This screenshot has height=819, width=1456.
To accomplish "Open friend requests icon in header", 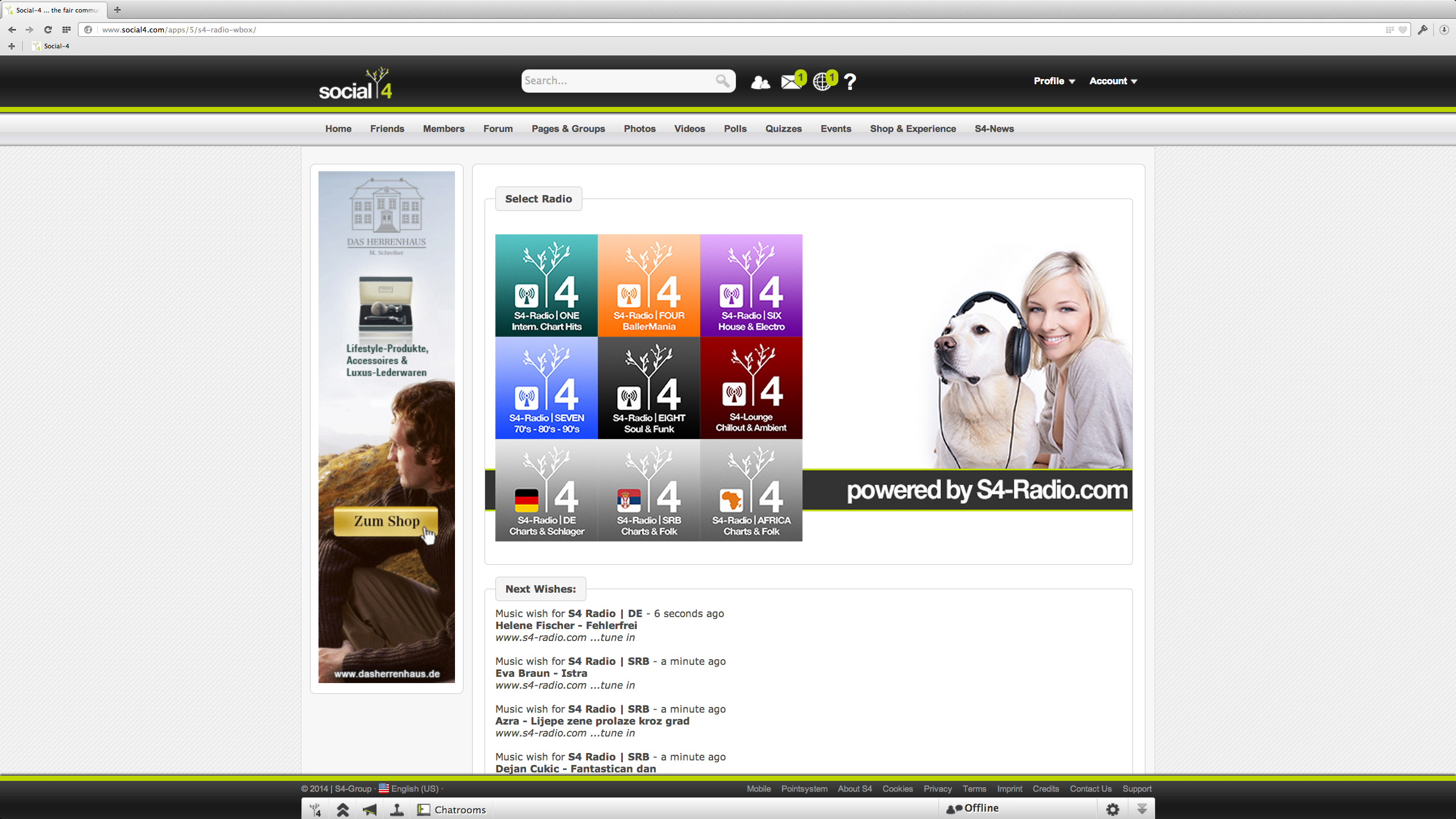I will click(760, 82).
